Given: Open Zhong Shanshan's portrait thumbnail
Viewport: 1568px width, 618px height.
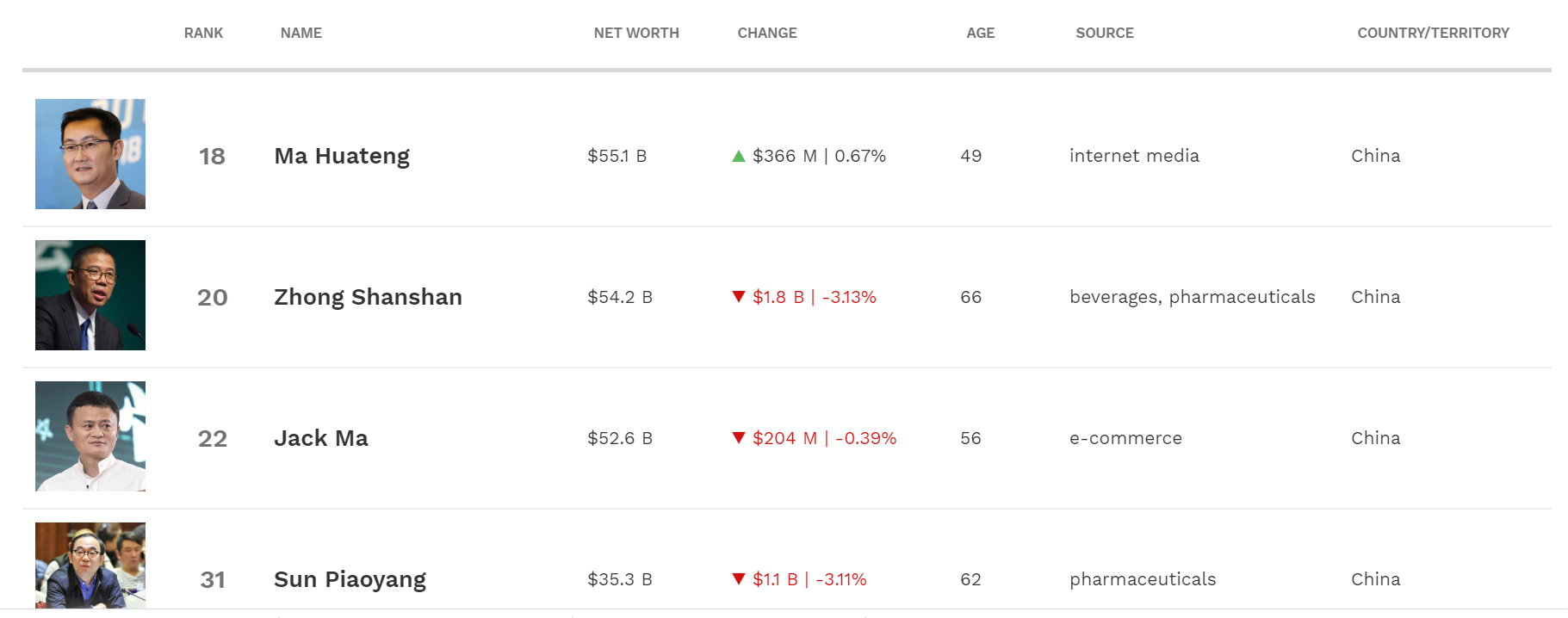Looking at the screenshot, I should (90, 295).
